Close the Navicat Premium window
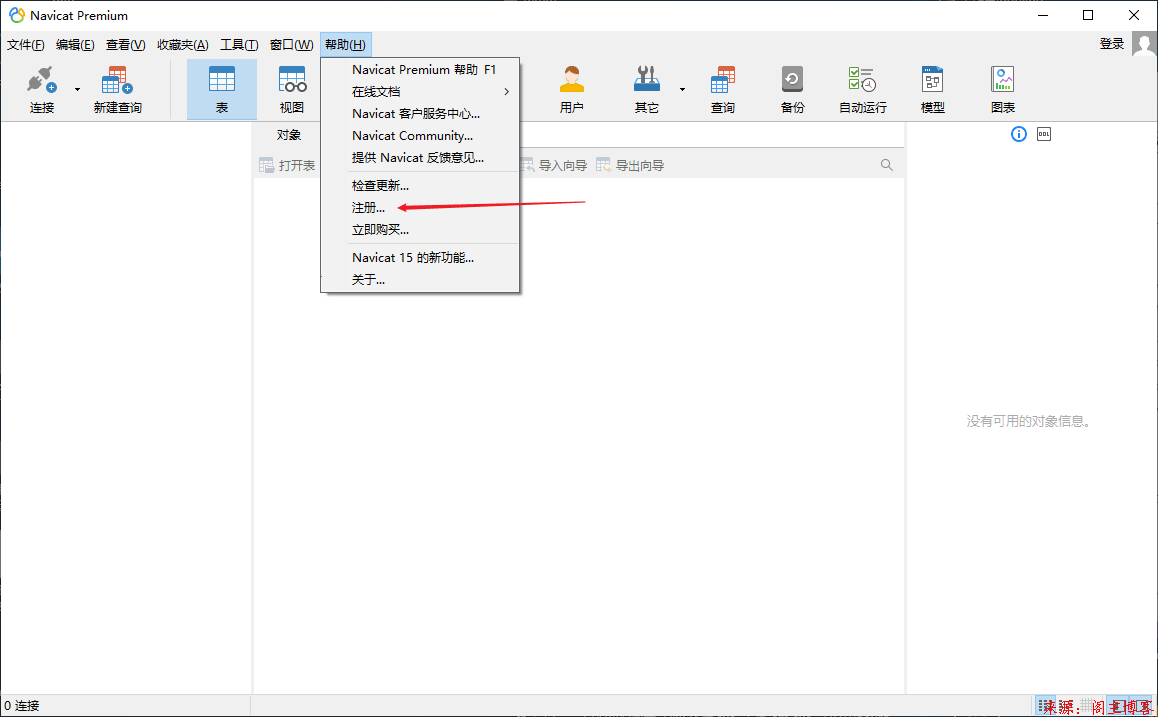The image size is (1158, 717). coord(1134,16)
